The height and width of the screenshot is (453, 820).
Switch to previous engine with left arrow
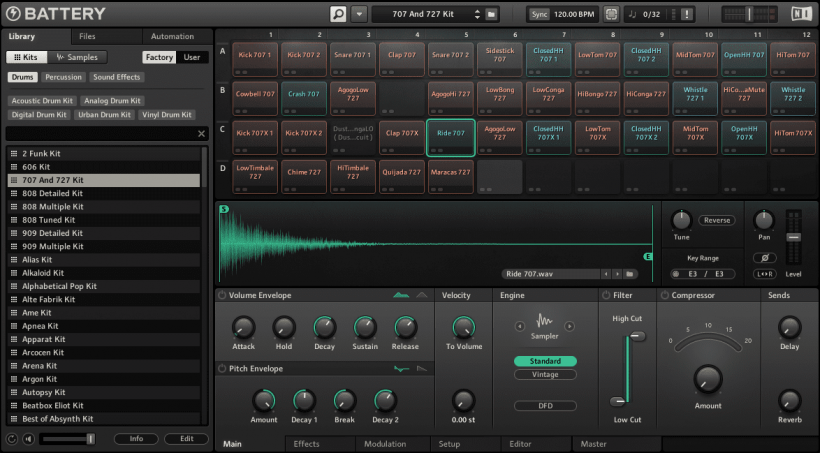[x=520, y=326]
